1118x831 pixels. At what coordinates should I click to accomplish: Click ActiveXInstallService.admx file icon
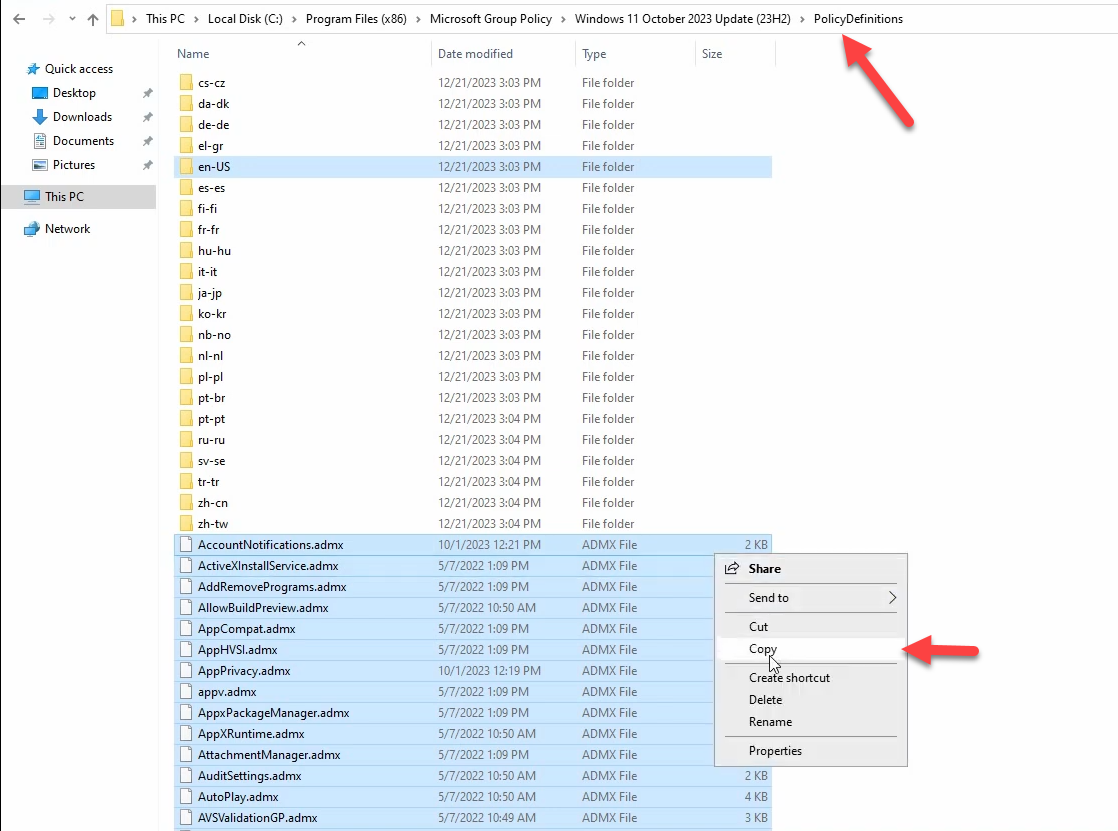pos(186,566)
